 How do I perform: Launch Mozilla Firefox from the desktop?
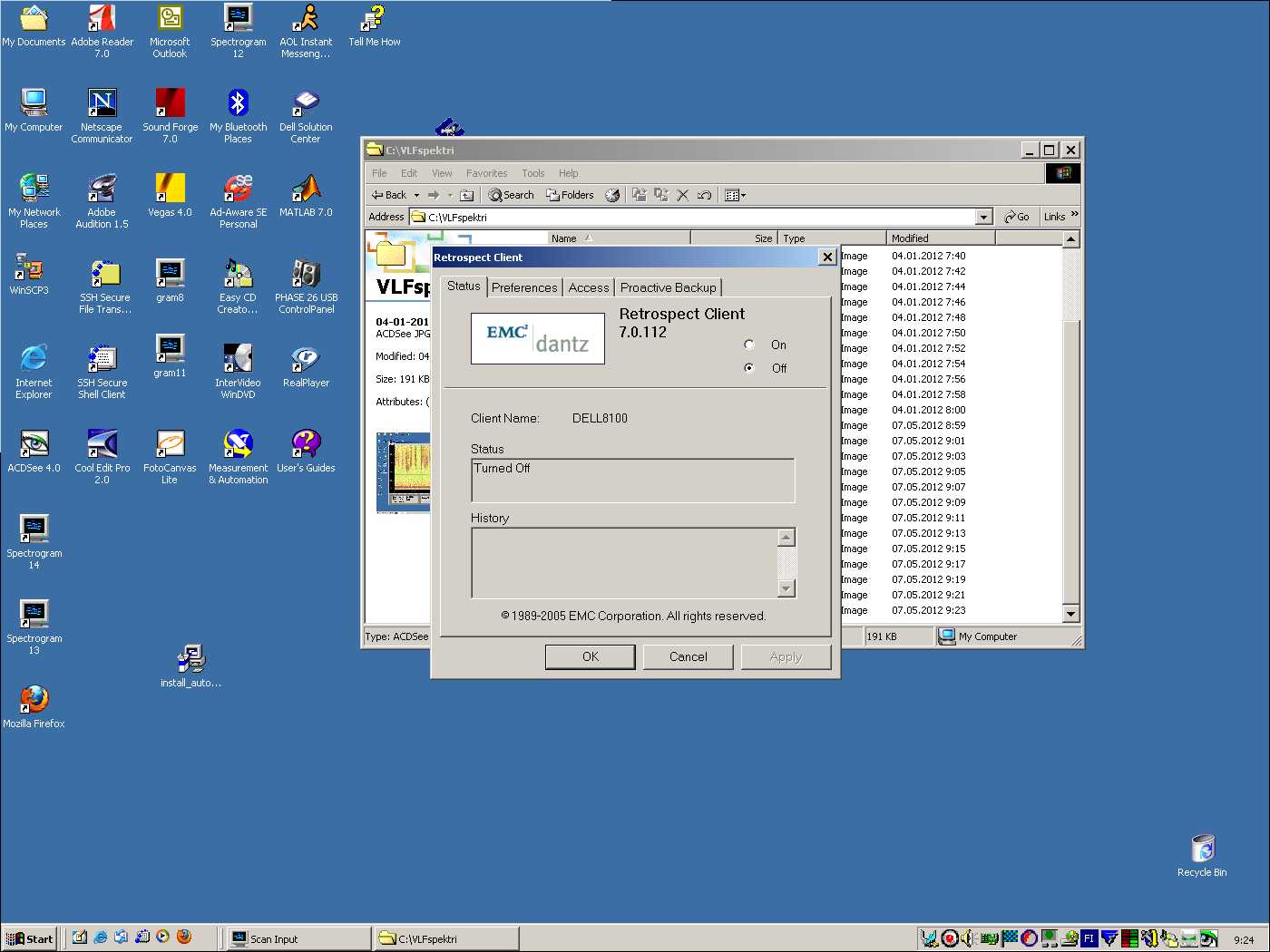(34, 707)
